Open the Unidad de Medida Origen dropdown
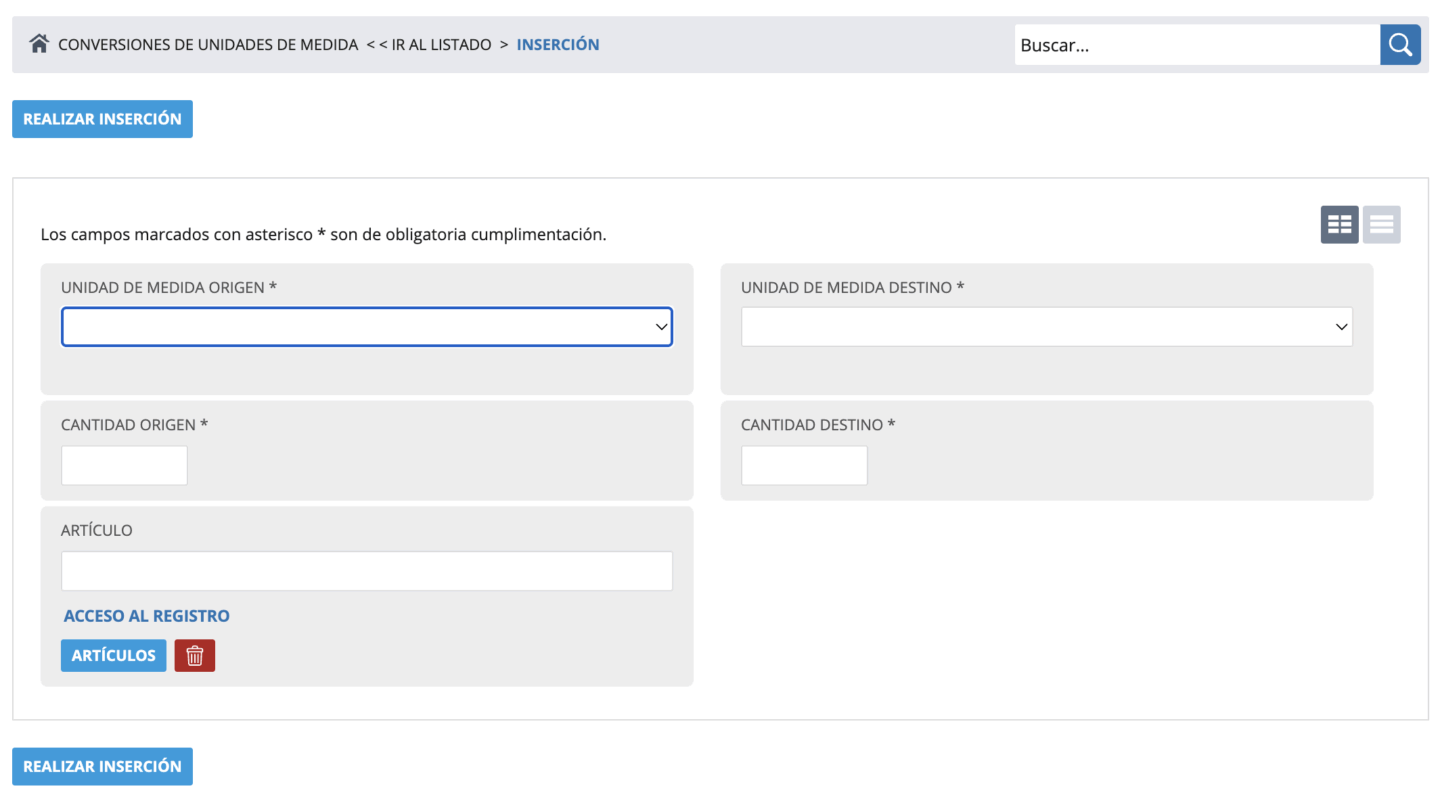 click(x=367, y=327)
